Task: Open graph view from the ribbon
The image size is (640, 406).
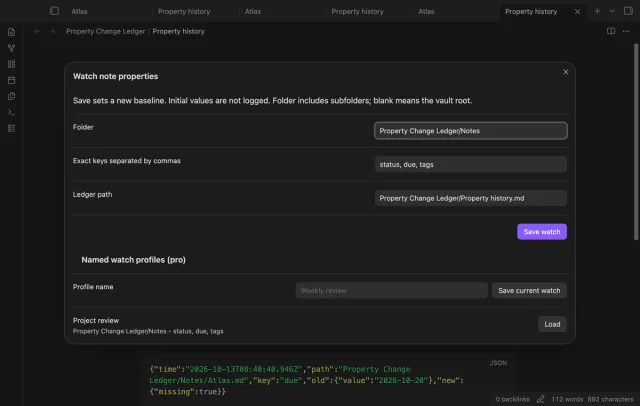Action: tap(11, 48)
